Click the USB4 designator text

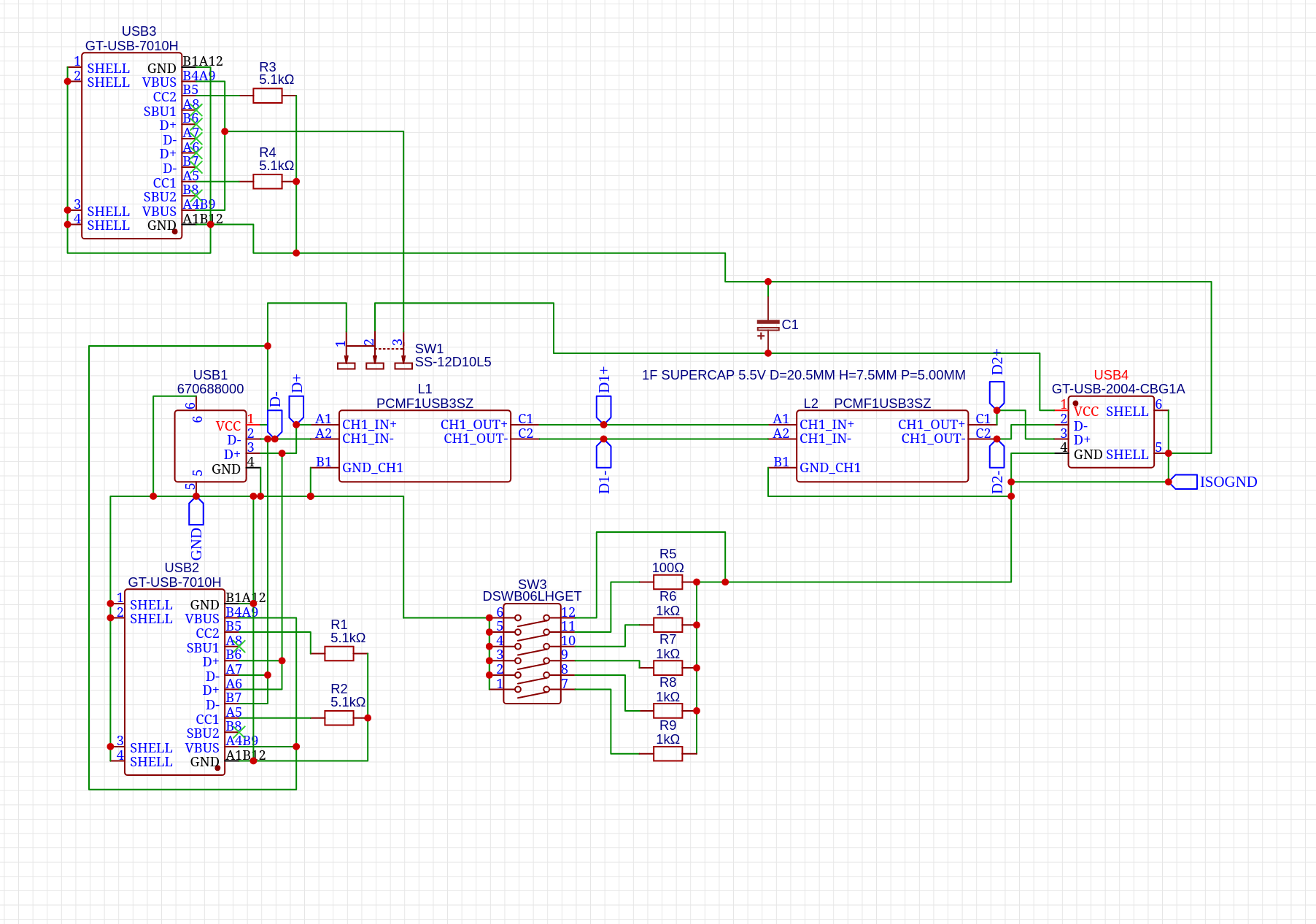[x=1111, y=375]
